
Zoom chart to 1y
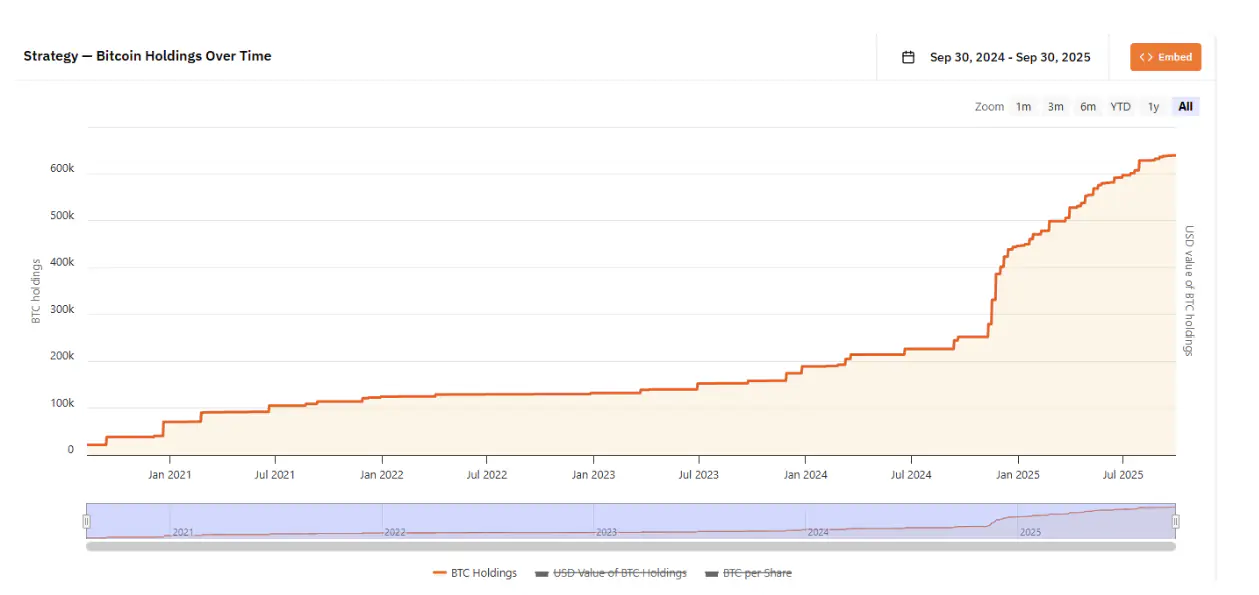coord(1153,107)
